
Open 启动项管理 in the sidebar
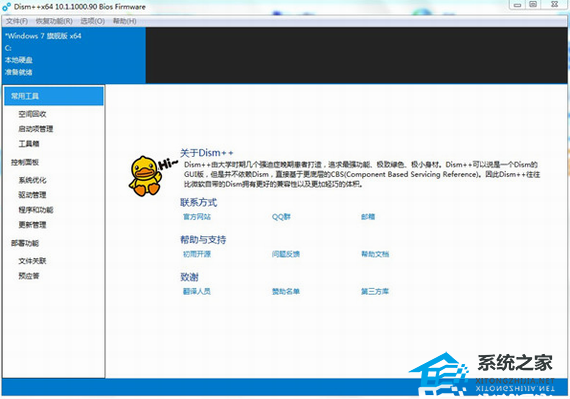36,129
